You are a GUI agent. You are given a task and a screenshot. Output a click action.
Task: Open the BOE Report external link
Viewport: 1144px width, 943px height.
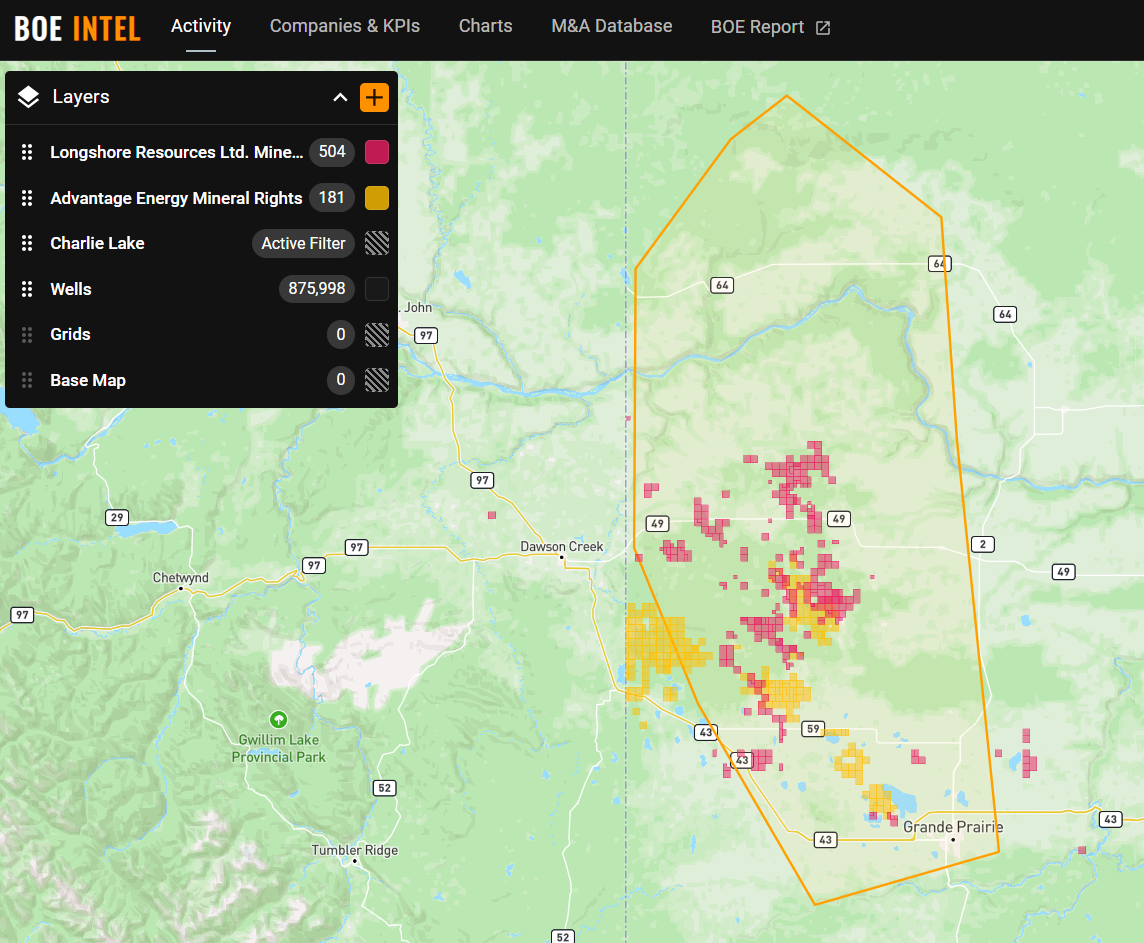coord(770,27)
